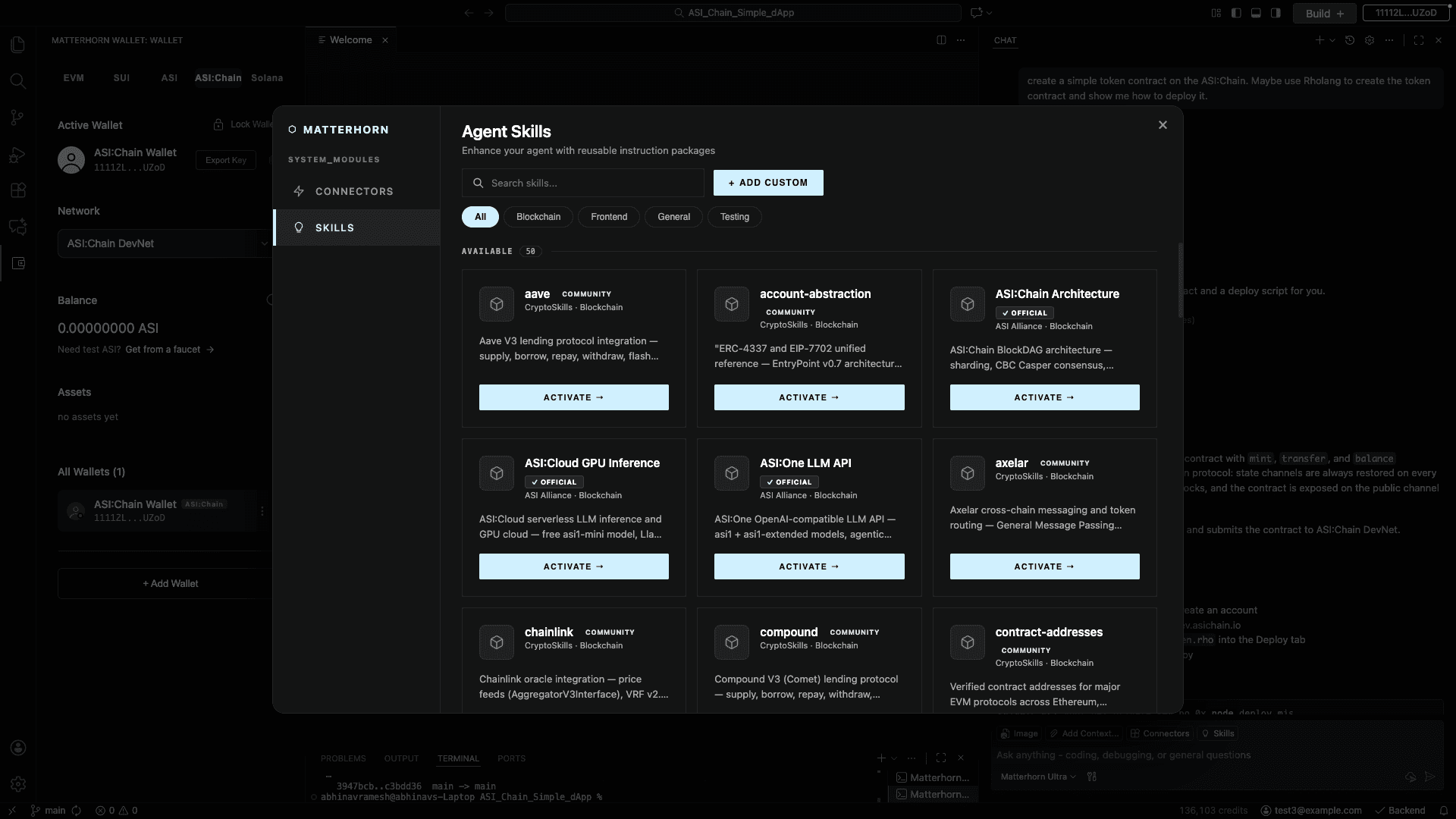This screenshot has height=819, width=1456.
Task: Click the axelar skill cube icon
Action: point(968,473)
